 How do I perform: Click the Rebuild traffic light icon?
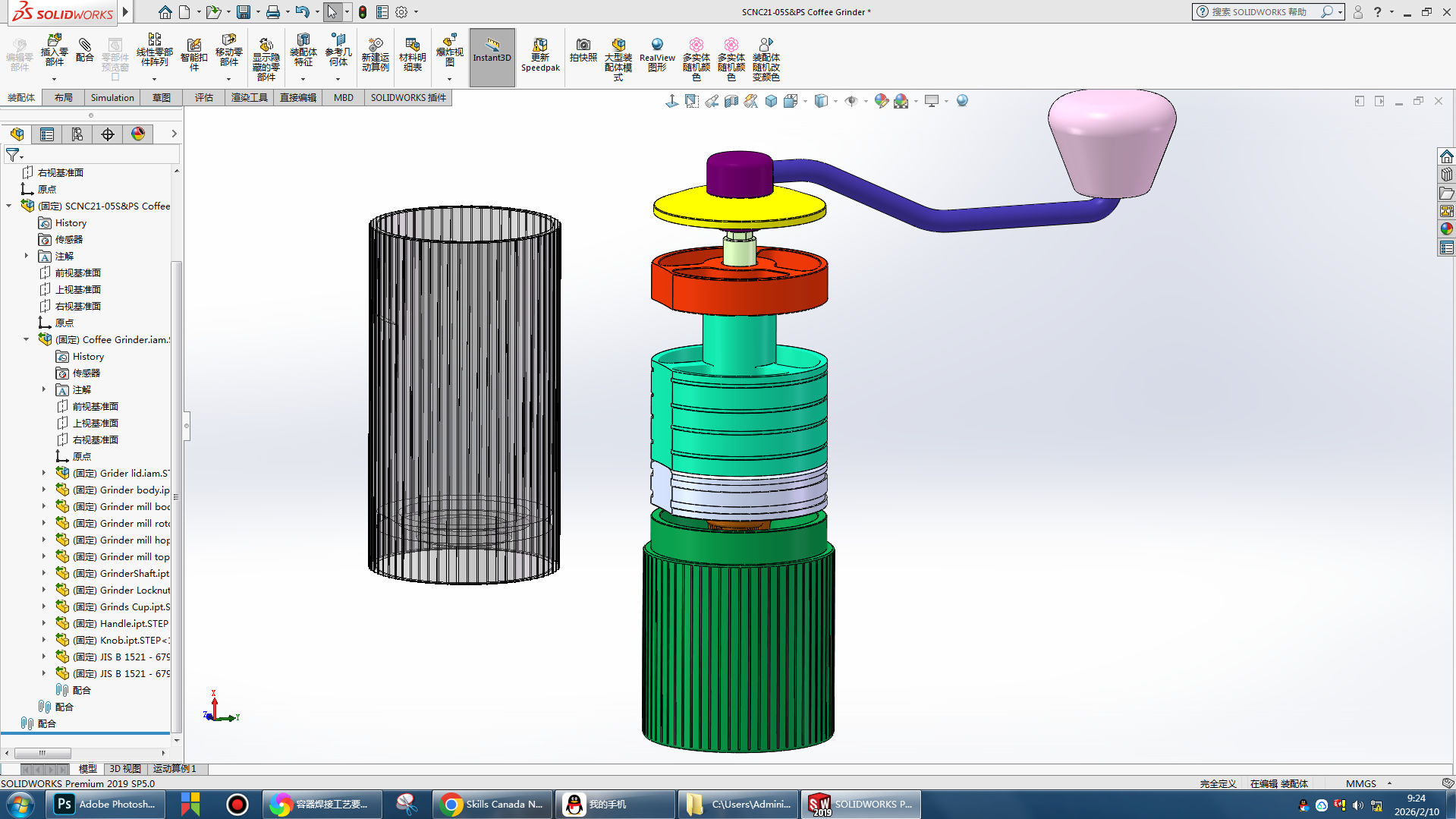[x=363, y=12]
